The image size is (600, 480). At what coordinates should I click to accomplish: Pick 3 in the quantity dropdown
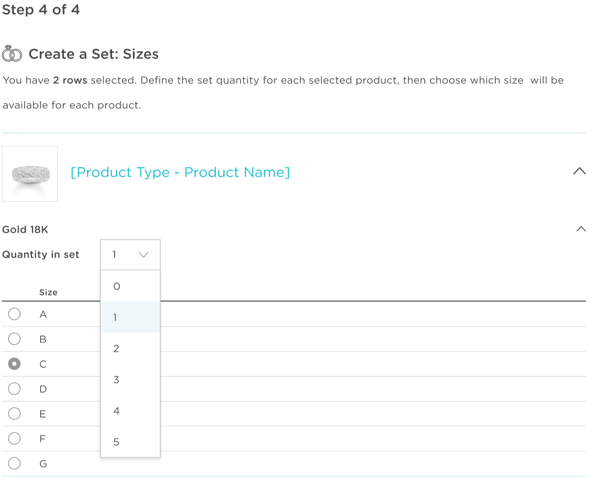tap(130, 380)
